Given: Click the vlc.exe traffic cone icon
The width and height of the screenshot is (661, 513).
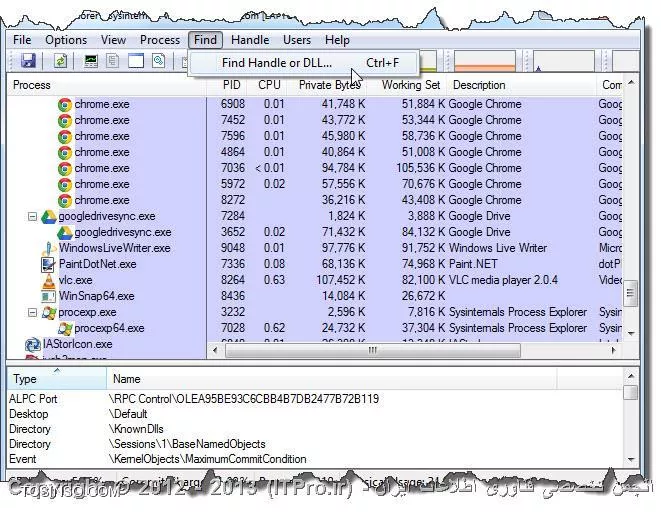Looking at the screenshot, I should pyautogui.click(x=48, y=281).
